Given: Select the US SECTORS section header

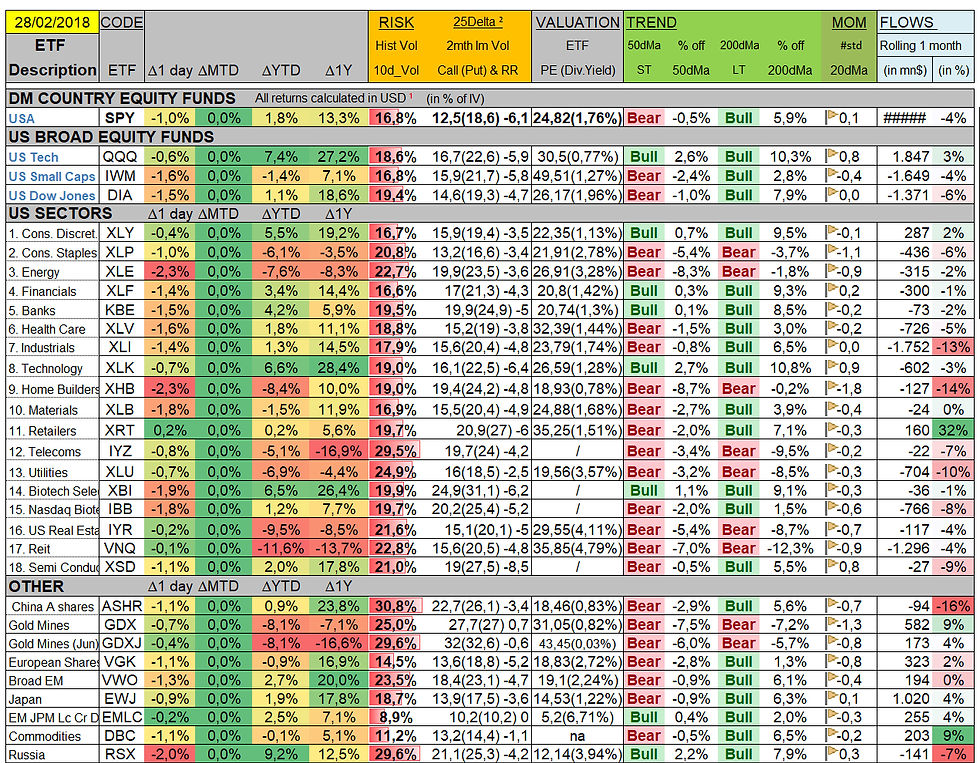Looking at the screenshot, I should pos(60,213).
